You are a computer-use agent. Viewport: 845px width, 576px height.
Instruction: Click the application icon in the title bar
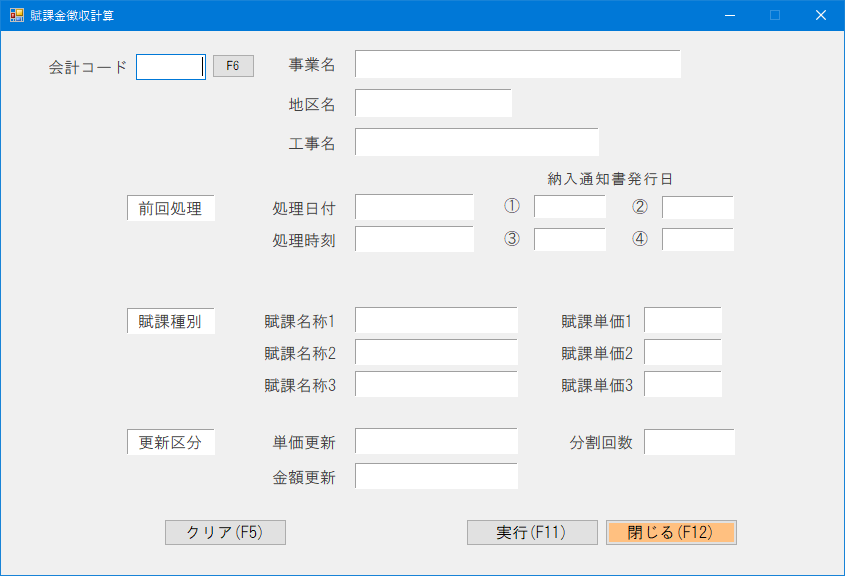pos(14,15)
